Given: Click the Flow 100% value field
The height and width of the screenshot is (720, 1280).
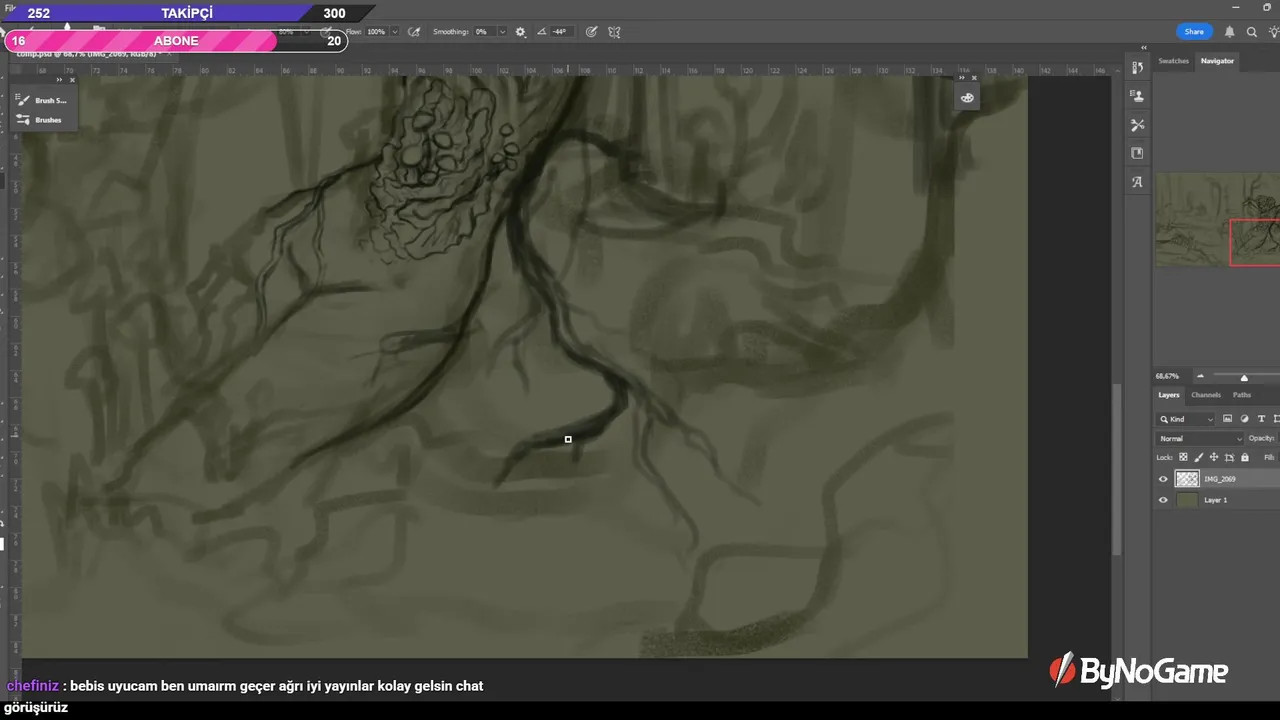Looking at the screenshot, I should click(x=376, y=32).
